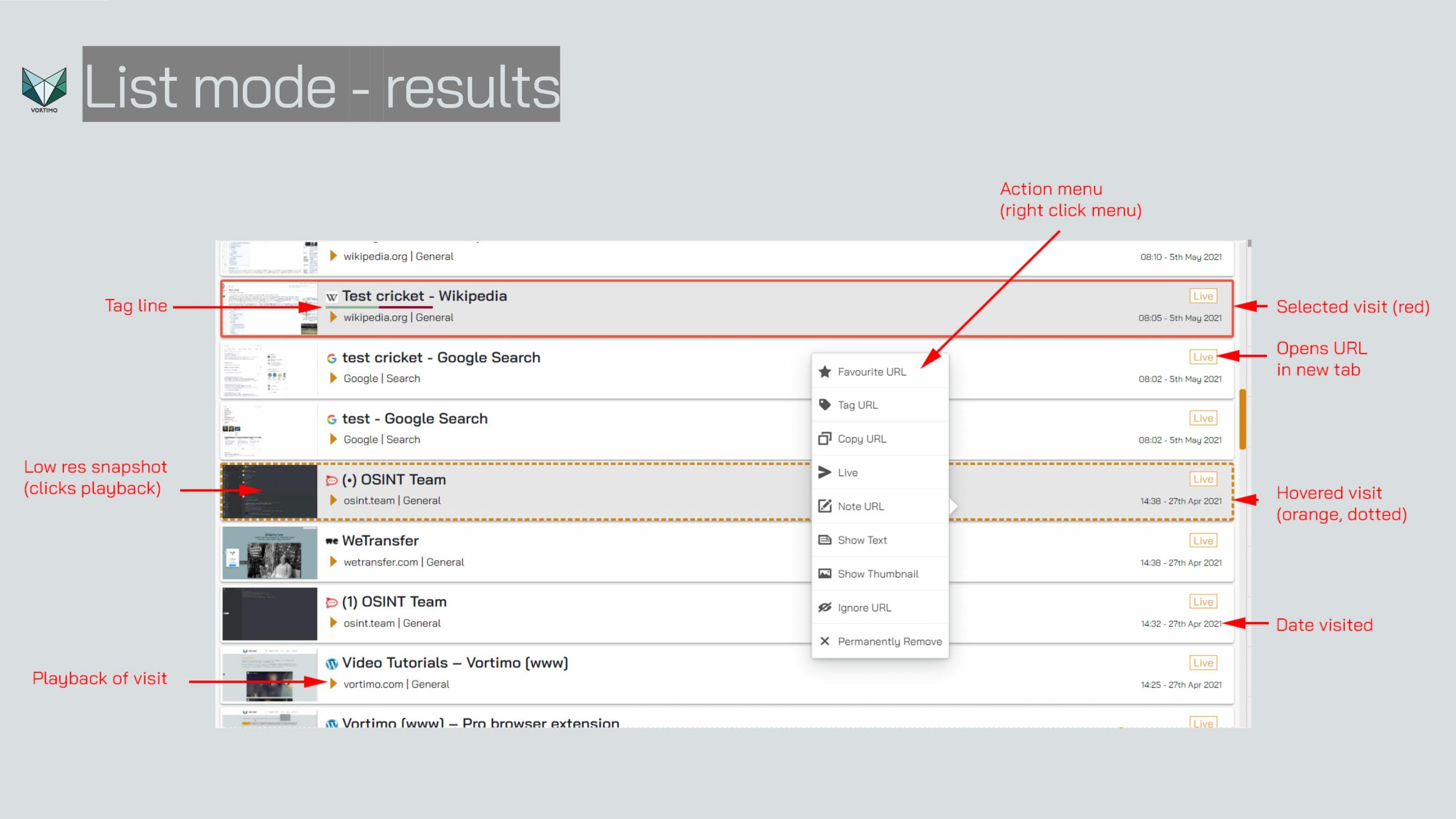Click the copy icon beside Copy URL
Viewport: 1456px width, 819px height.
pos(825,439)
